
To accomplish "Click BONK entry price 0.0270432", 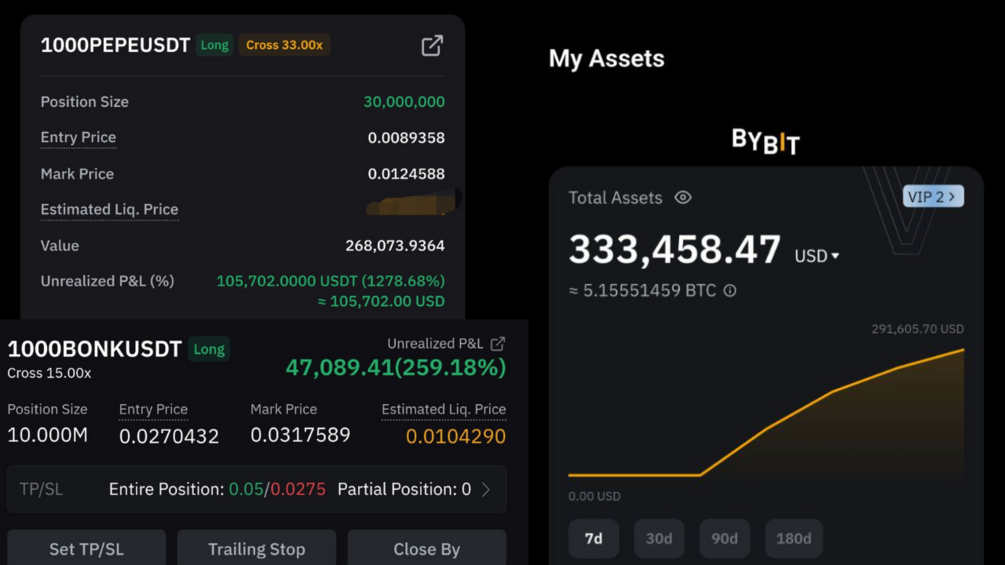I will (169, 436).
